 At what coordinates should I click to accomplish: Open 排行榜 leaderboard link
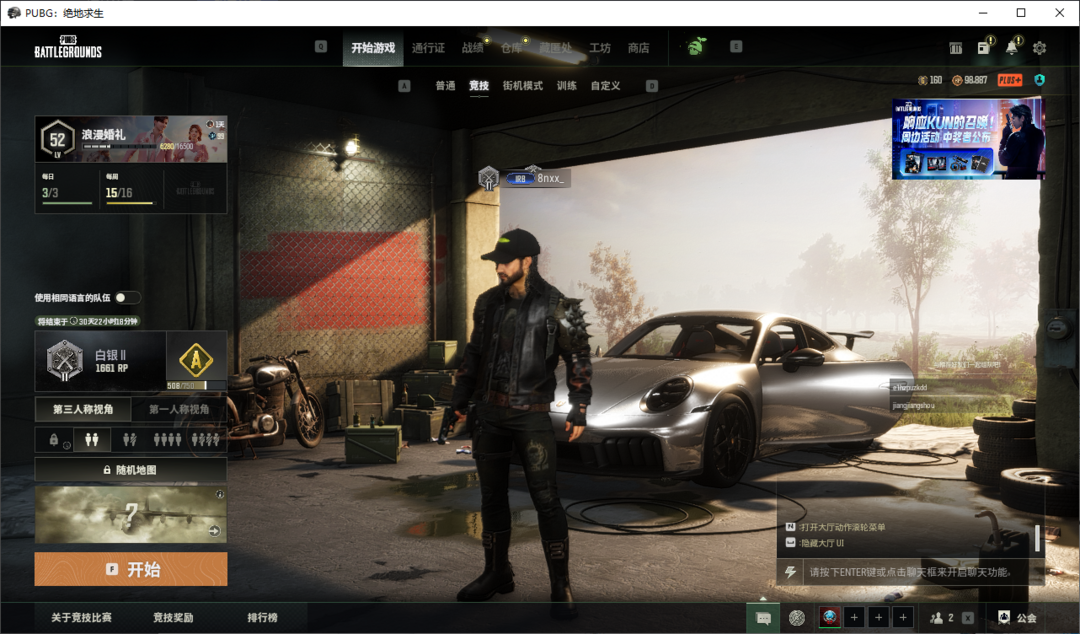pyautogui.click(x=262, y=617)
